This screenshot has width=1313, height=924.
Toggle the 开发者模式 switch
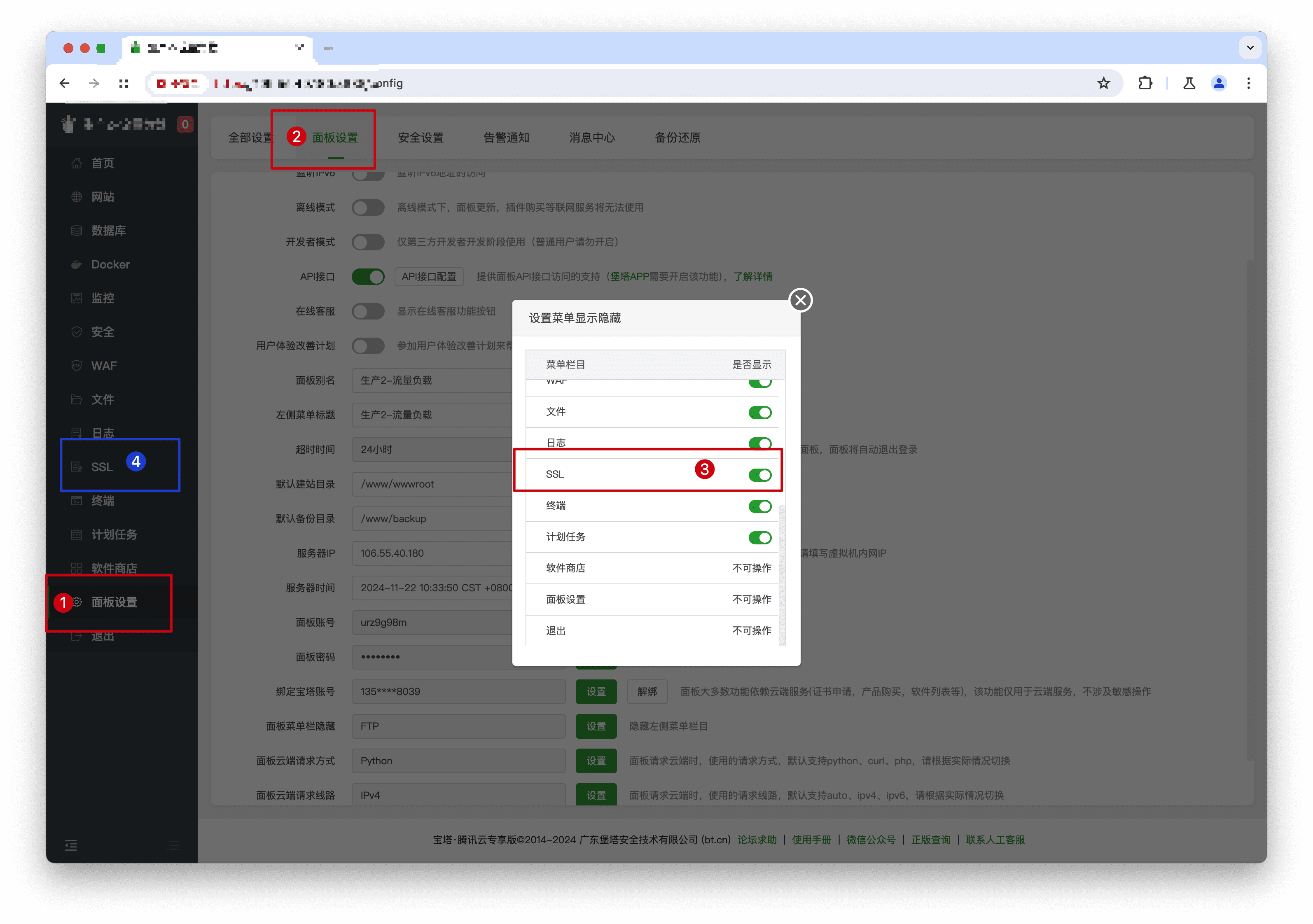pos(368,243)
